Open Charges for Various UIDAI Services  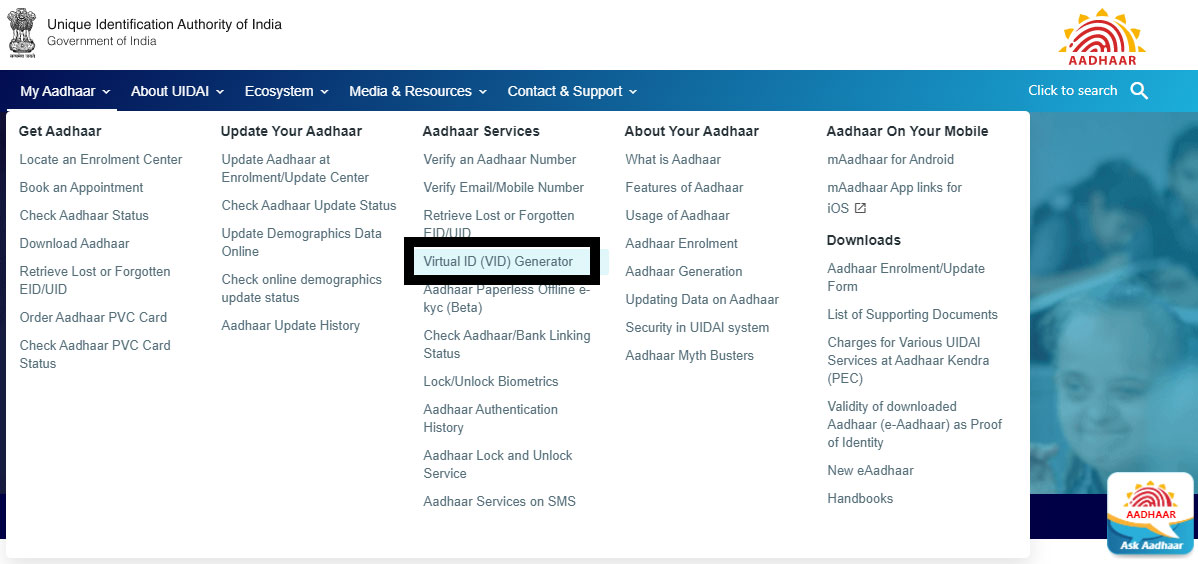pyautogui.click(x=908, y=360)
